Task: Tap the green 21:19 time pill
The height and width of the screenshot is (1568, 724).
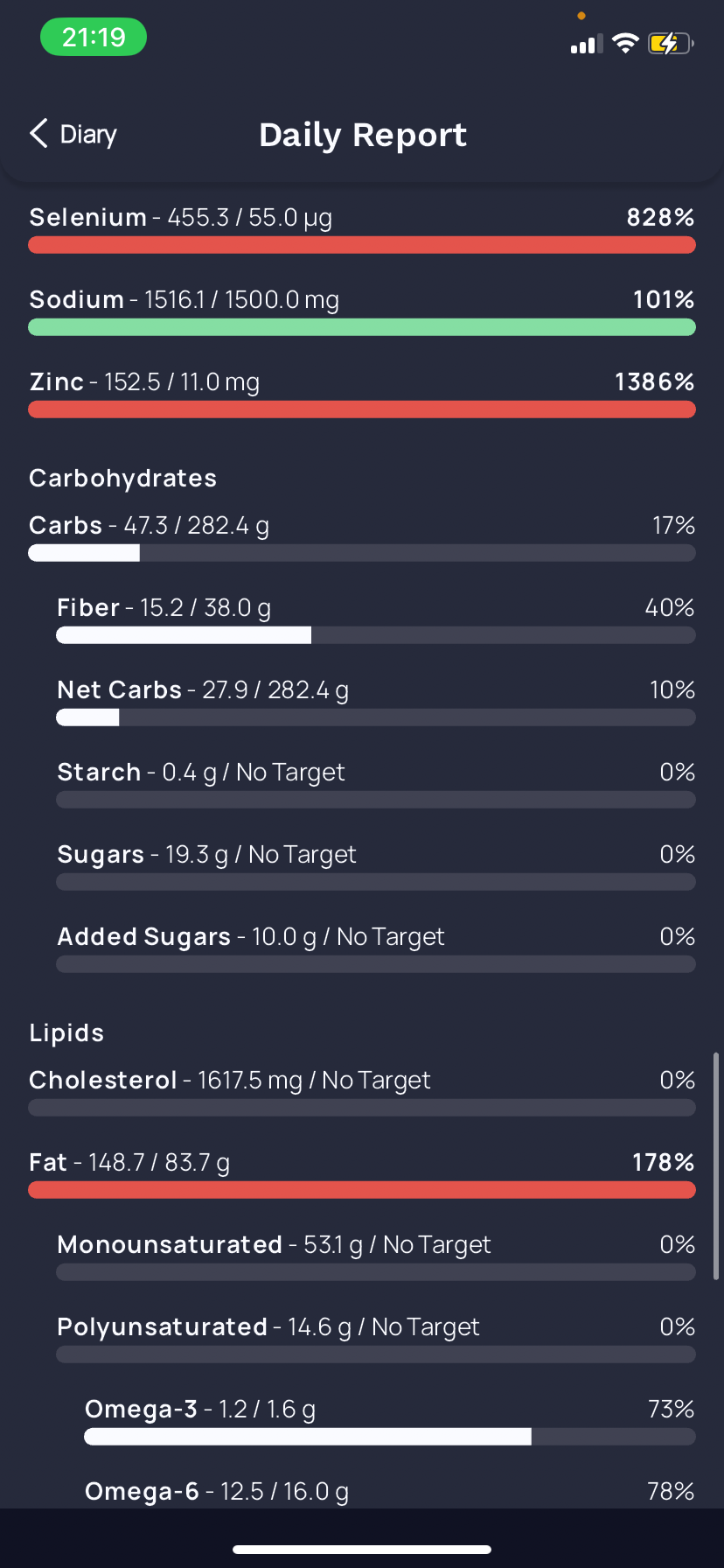Action: 94,37
